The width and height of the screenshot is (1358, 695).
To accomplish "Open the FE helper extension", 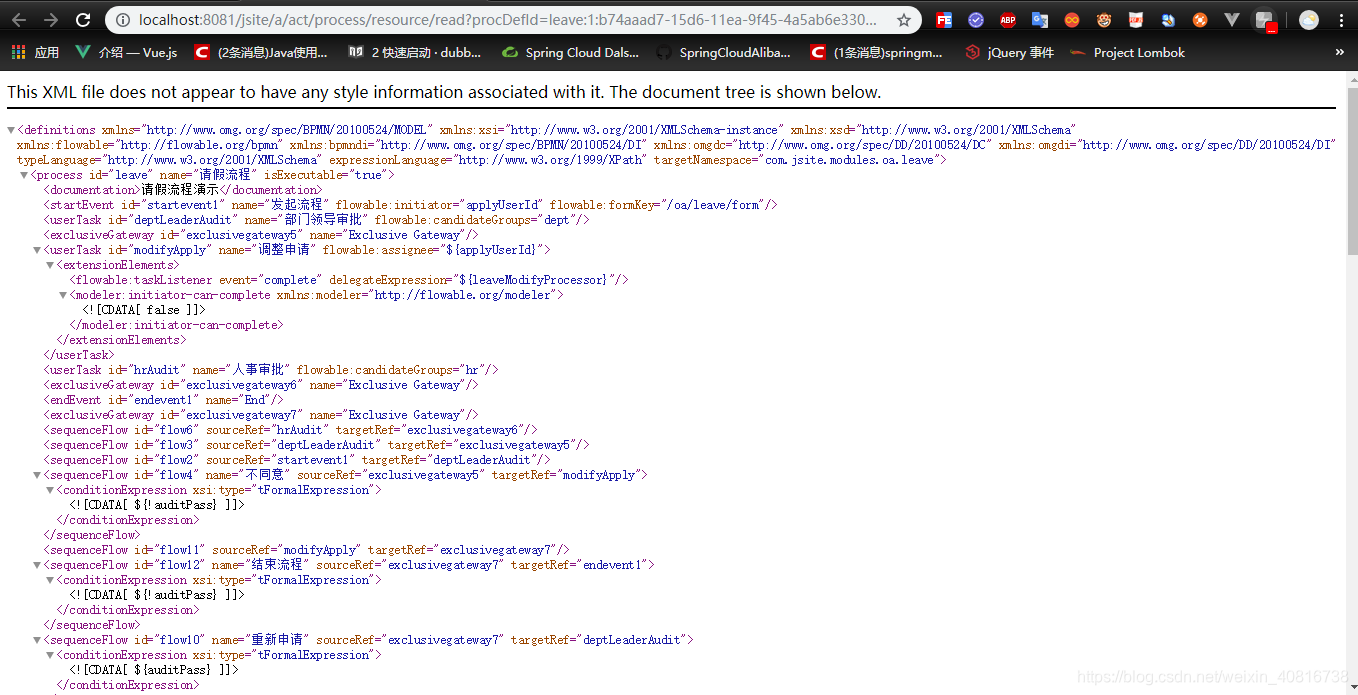I will coord(944,20).
